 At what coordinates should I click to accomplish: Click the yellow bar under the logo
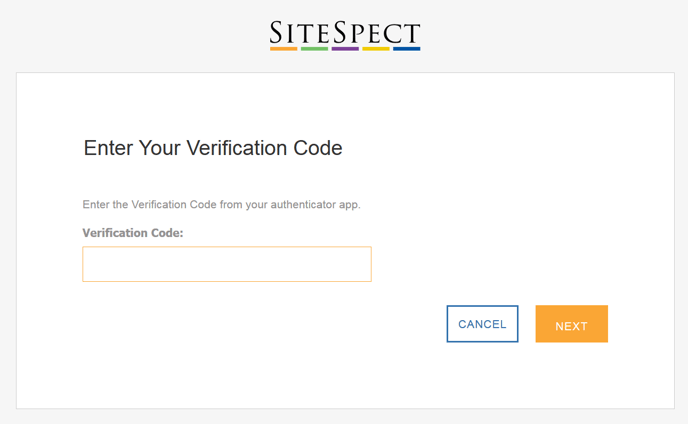(x=376, y=48)
